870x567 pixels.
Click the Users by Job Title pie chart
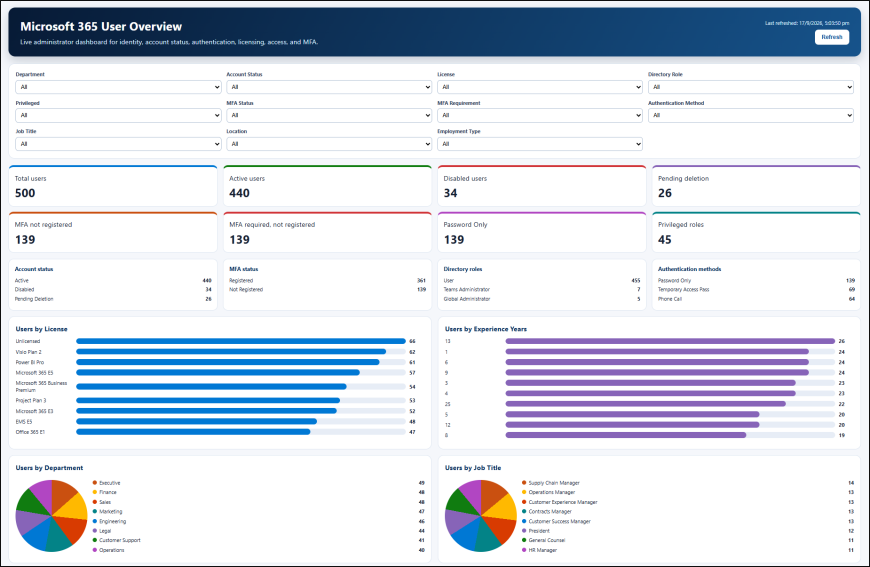tap(480, 516)
